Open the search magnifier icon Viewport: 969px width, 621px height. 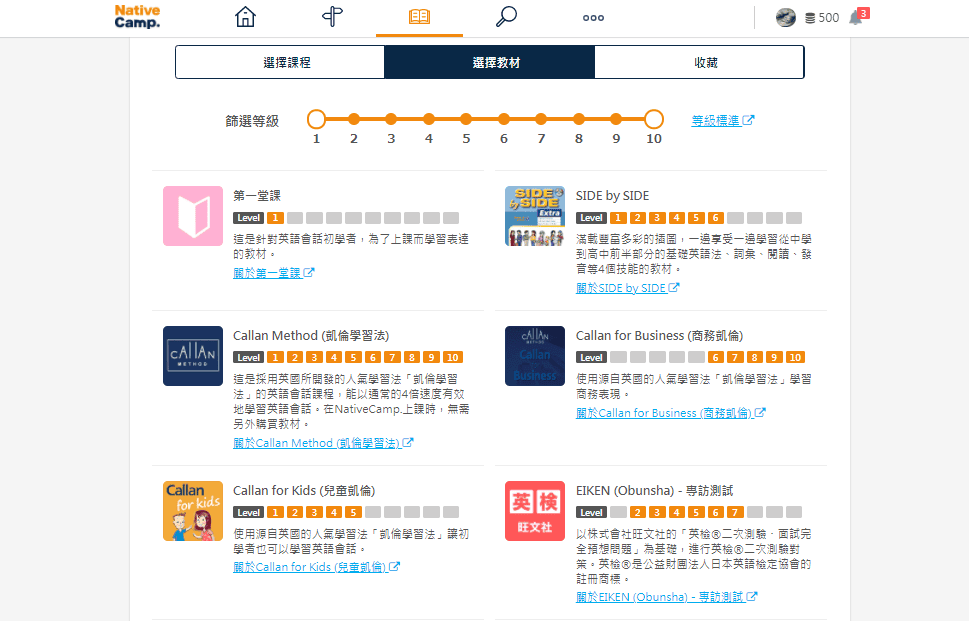point(506,17)
